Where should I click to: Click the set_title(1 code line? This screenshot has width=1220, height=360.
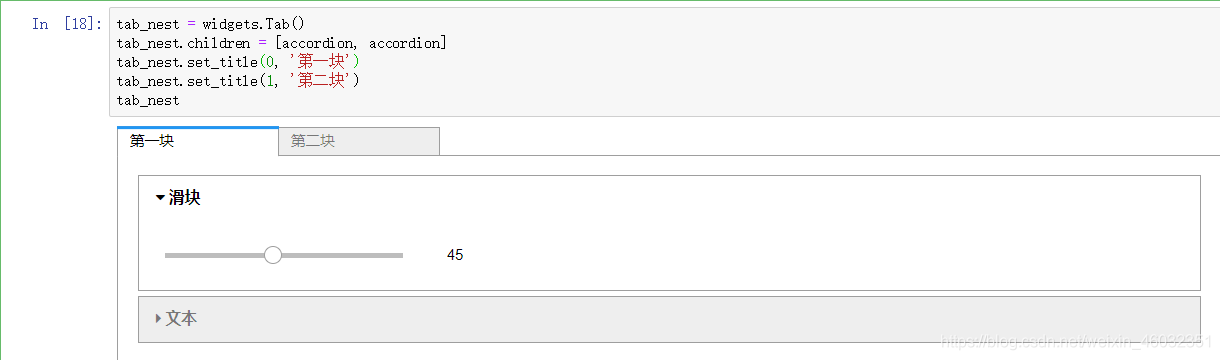coord(238,81)
